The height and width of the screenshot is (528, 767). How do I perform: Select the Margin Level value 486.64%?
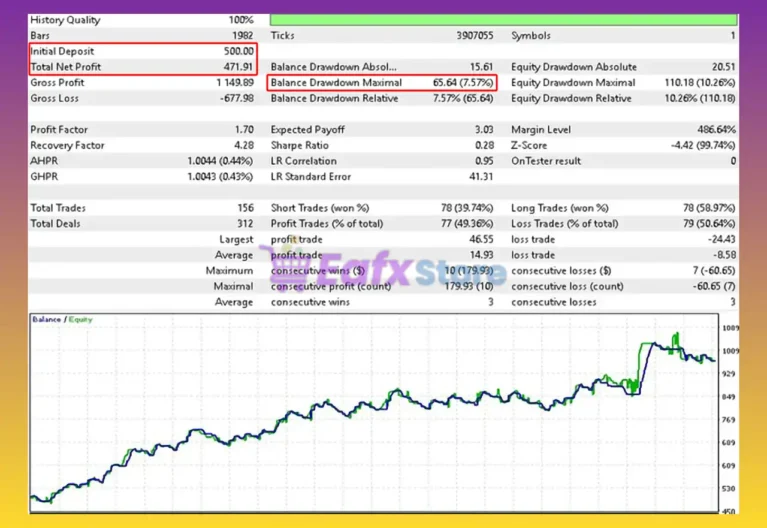[x=716, y=130]
